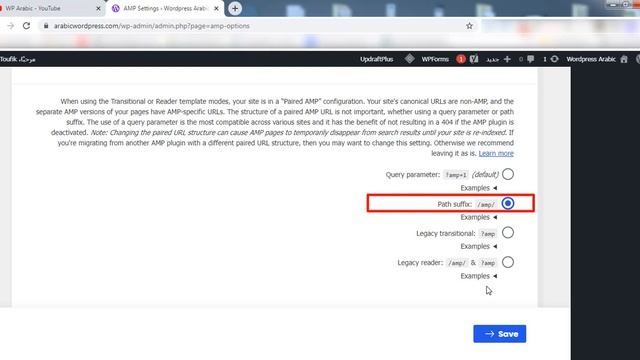Reload the current page
Image resolution: width=640 pixels, height=360 pixels.
tap(27, 26)
